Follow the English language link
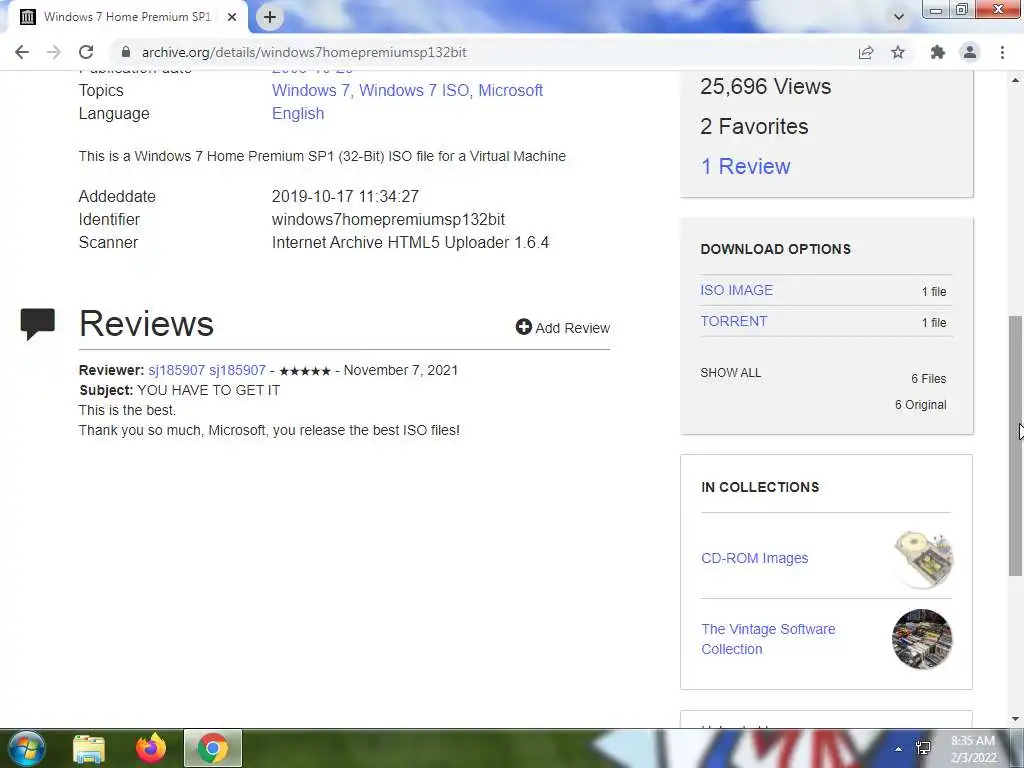The height and width of the screenshot is (768, 1024). (x=298, y=113)
